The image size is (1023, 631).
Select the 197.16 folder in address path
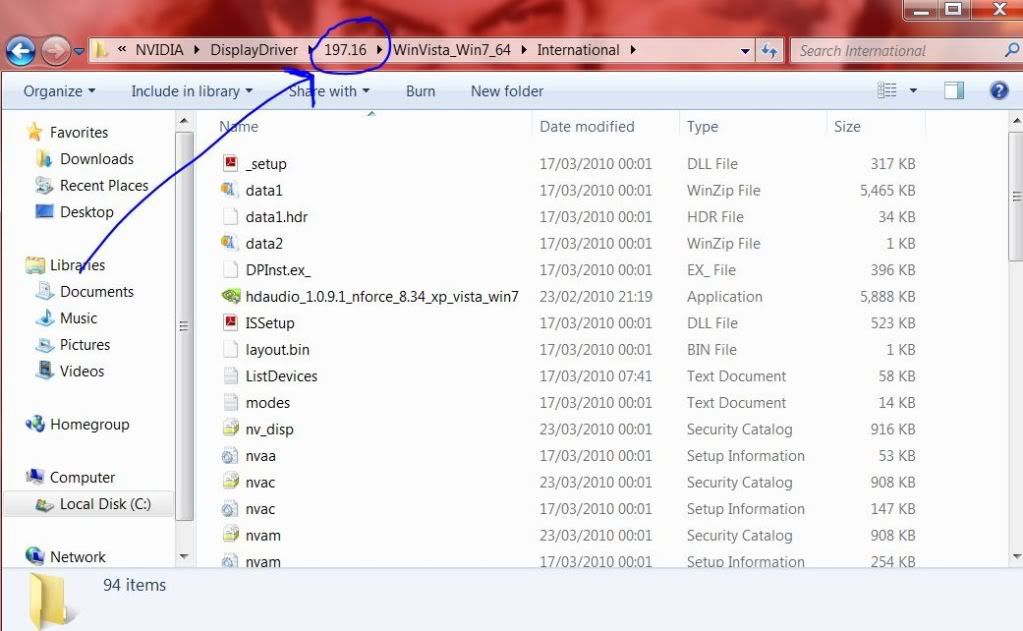pyautogui.click(x=345, y=50)
